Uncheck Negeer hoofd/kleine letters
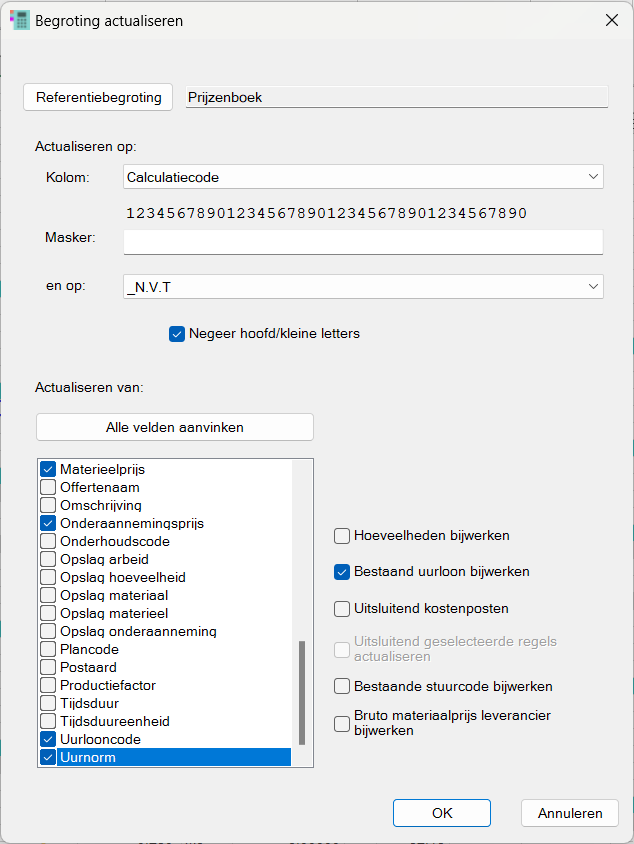The image size is (634, 844). 177,334
